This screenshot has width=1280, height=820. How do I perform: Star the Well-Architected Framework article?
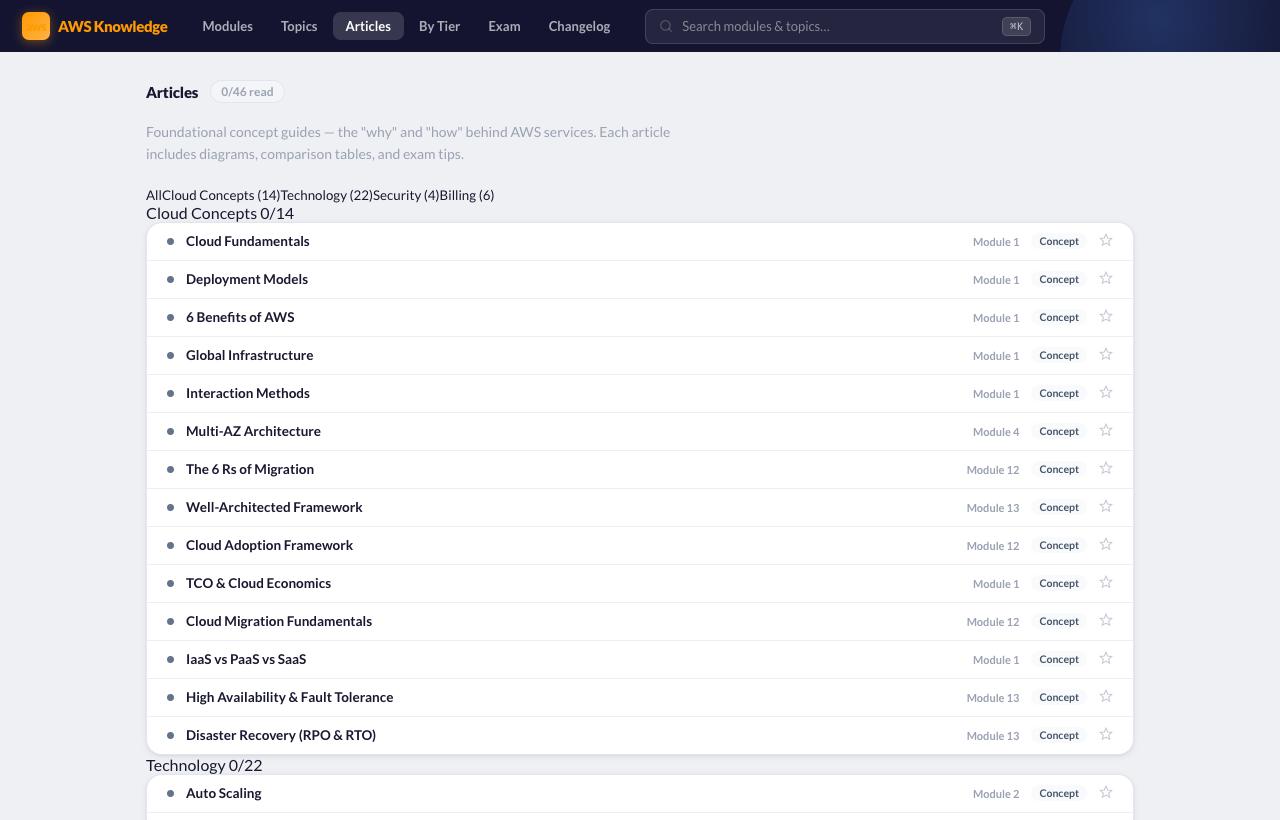click(x=1106, y=507)
